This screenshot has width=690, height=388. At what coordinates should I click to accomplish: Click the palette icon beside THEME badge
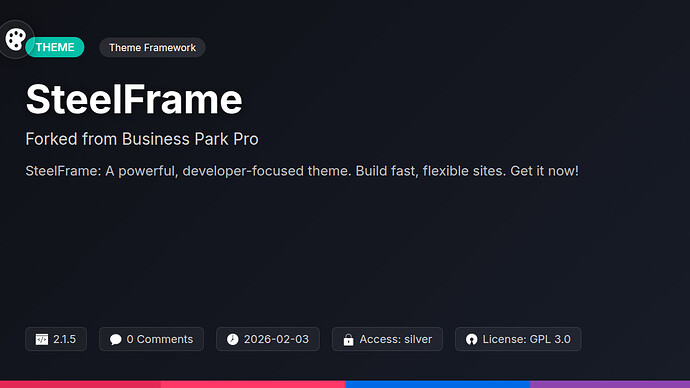tap(16, 39)
